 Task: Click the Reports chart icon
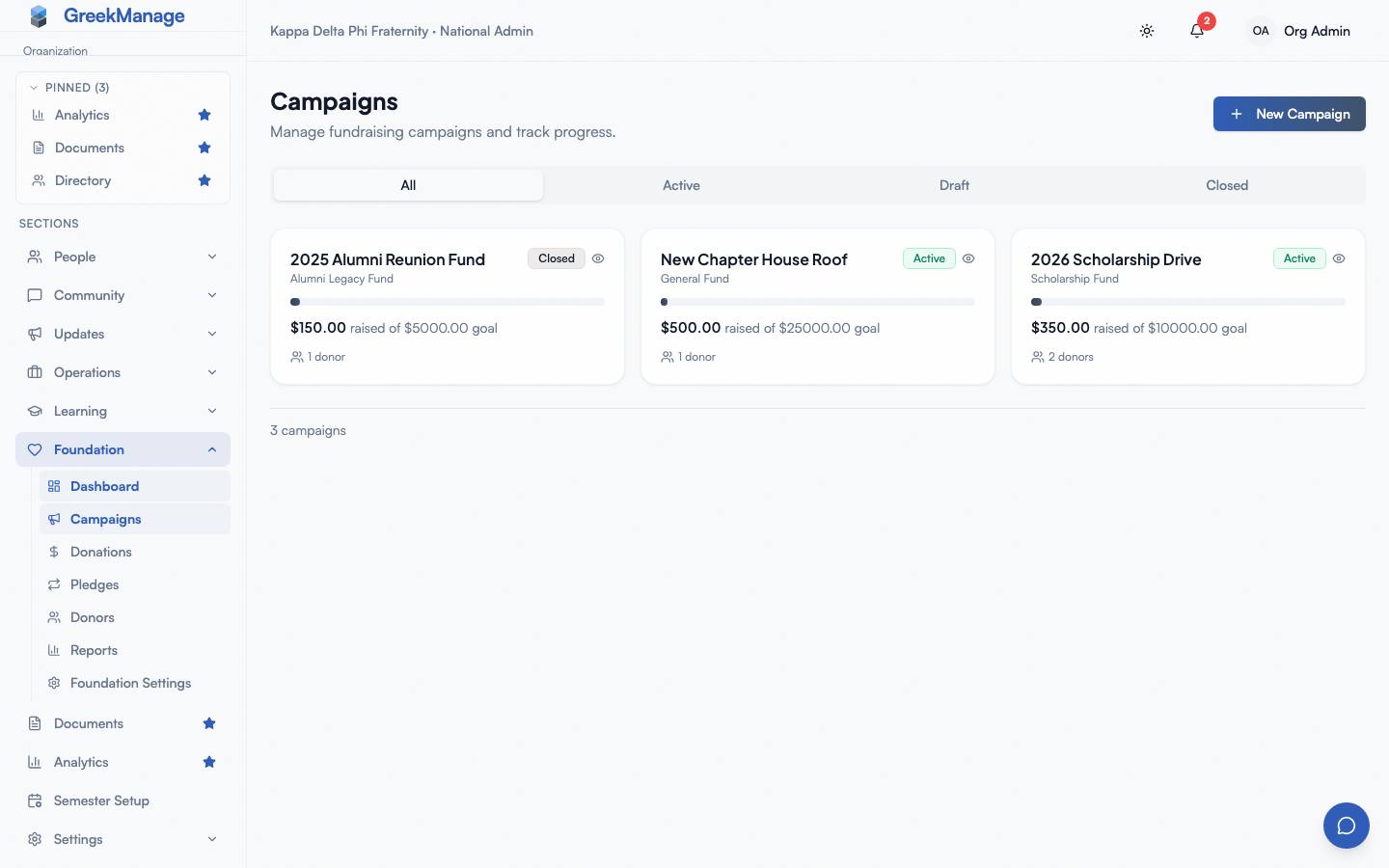(54, 650)
